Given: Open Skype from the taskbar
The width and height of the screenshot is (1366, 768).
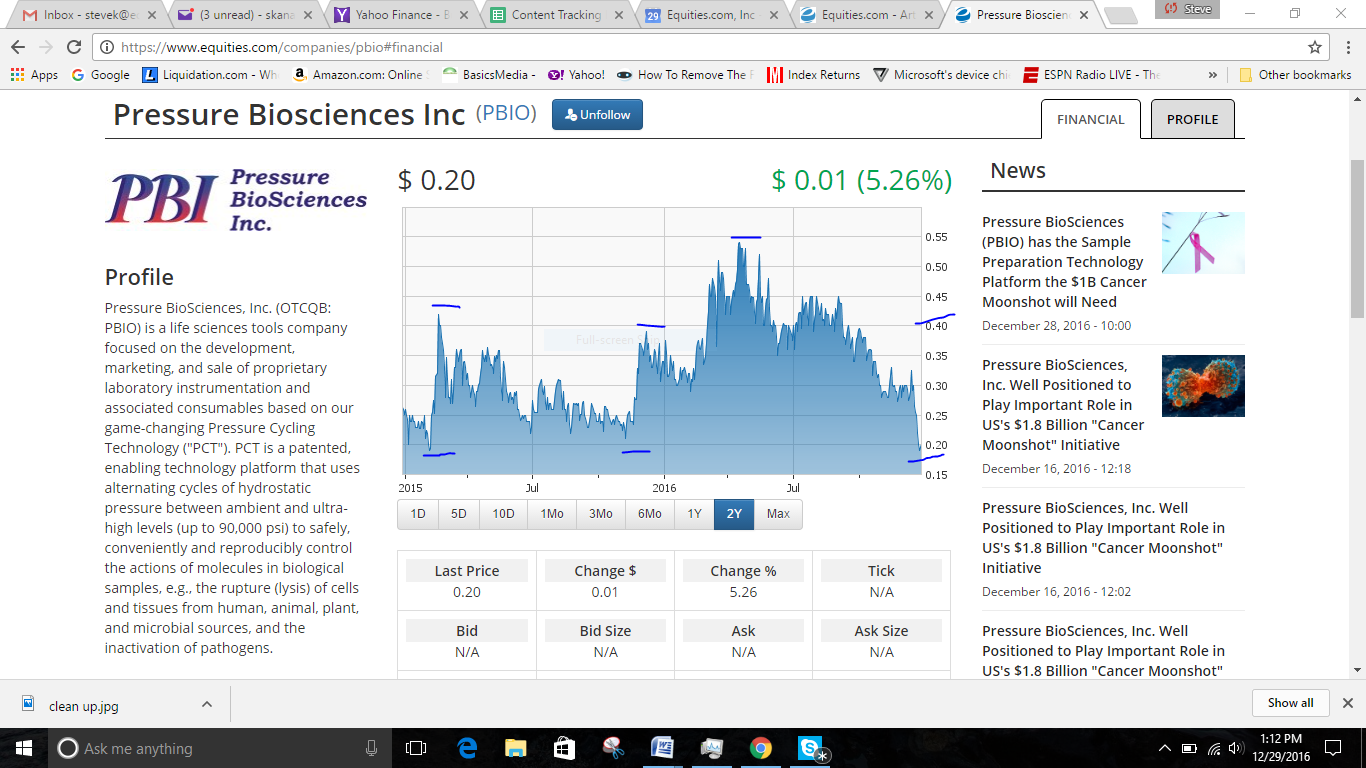Looking at the screenshot, I should [810, 748].
